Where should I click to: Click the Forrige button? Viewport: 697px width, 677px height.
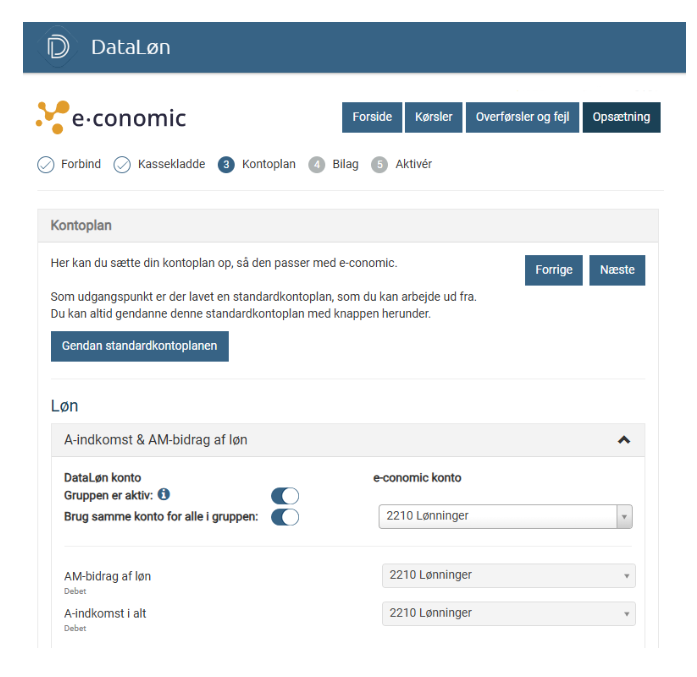pos(554,270)
